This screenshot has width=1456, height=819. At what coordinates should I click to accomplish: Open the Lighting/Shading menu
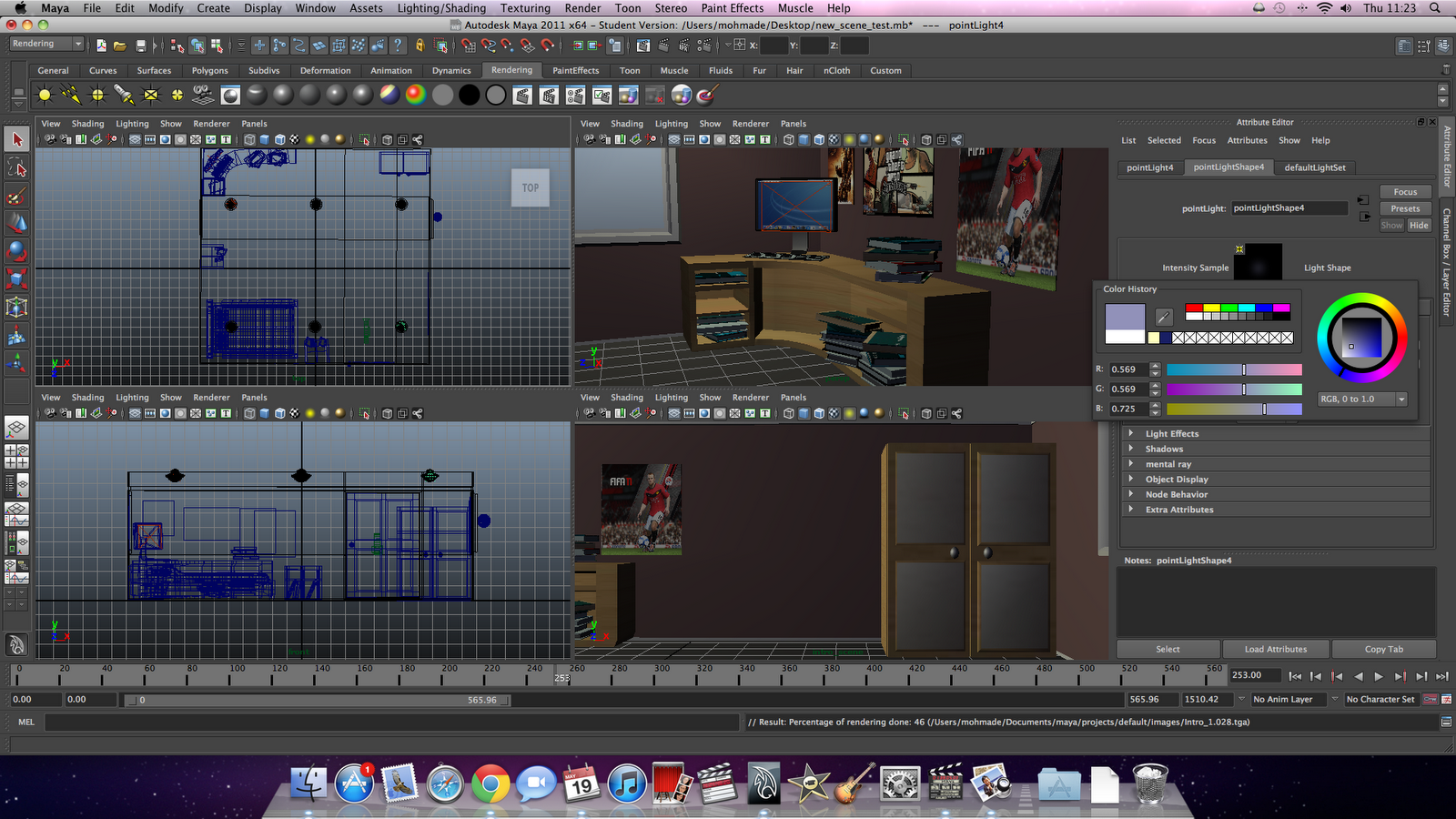[441, 7]
